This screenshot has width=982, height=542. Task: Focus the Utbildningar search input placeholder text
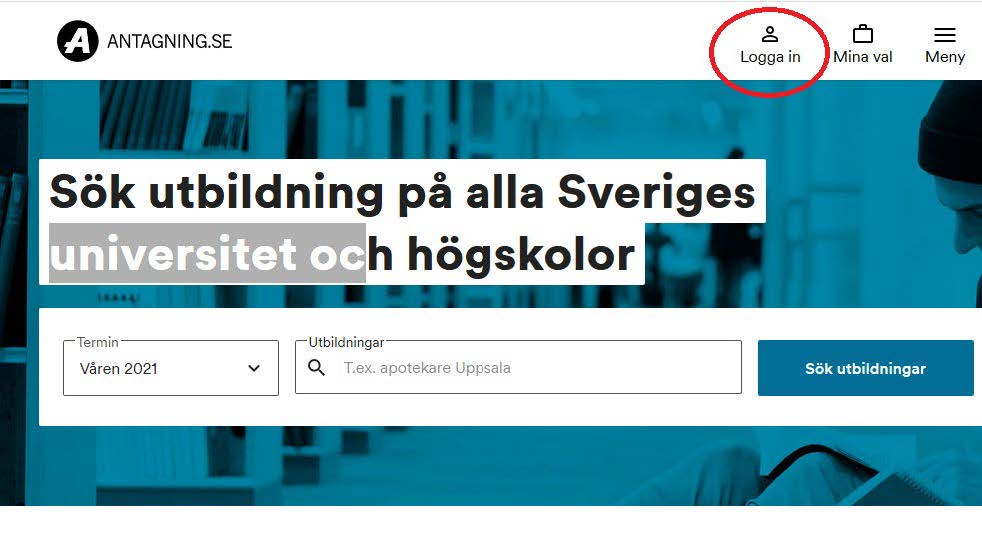tap(427, 368)
